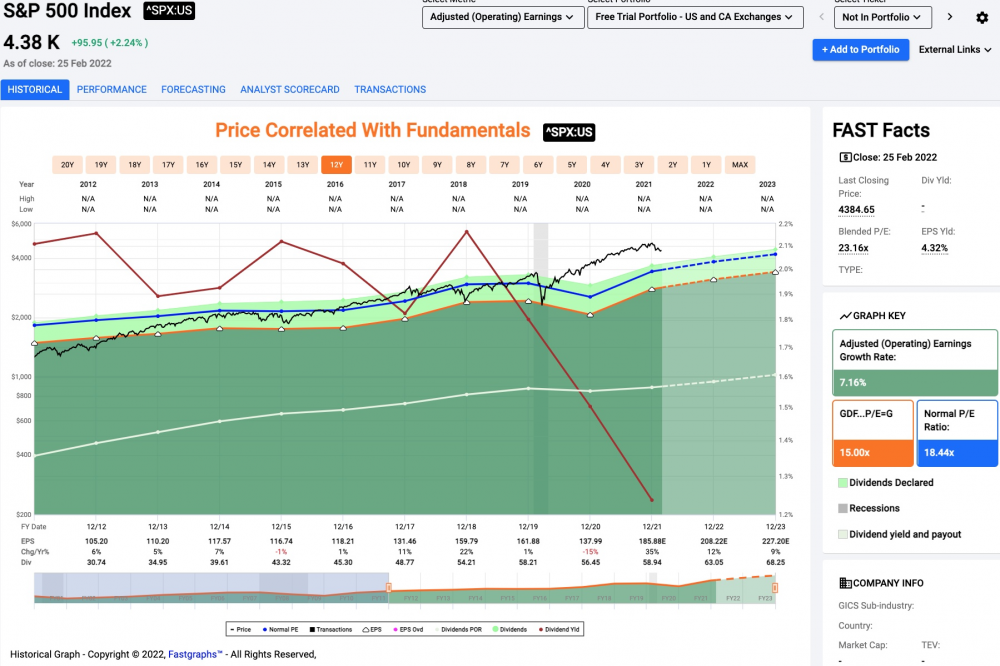This screenshot has width=1000, height=666.
Task: Toggle Dividend yield and payout key
Action: (899, 535)
